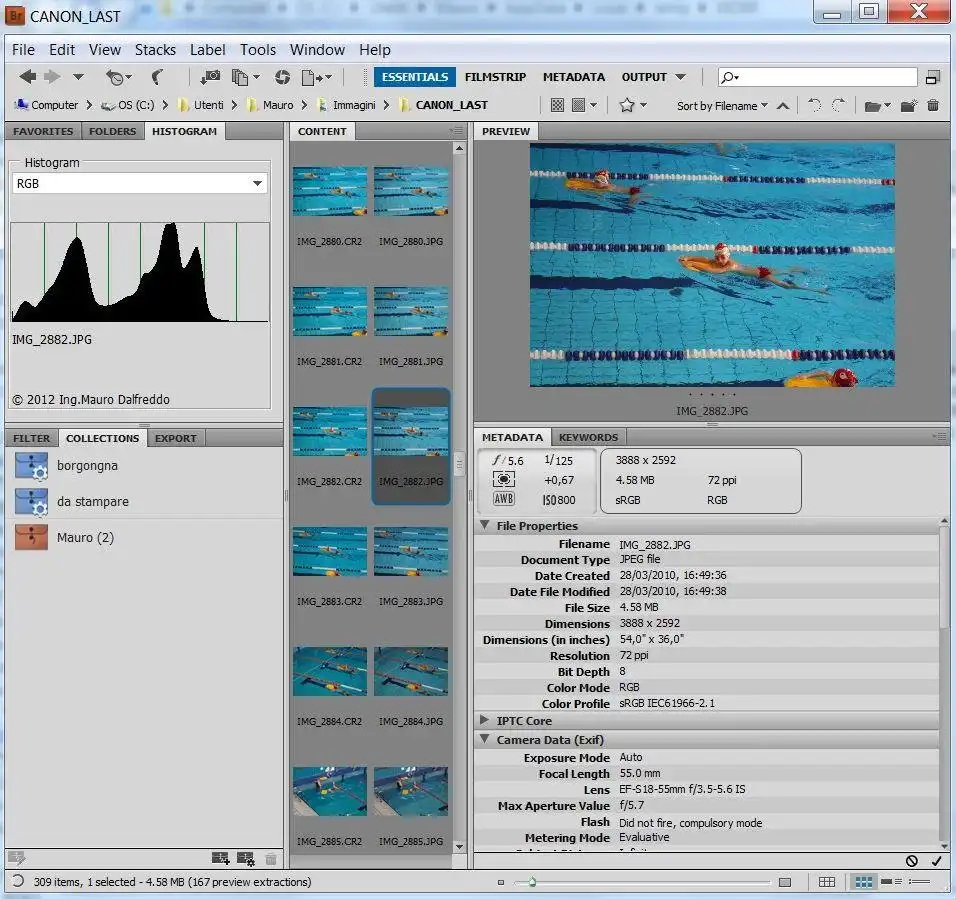Screen dimensions: 956x899
Task: Click the trash delete item icon in path bar
Action: (933, 105)
